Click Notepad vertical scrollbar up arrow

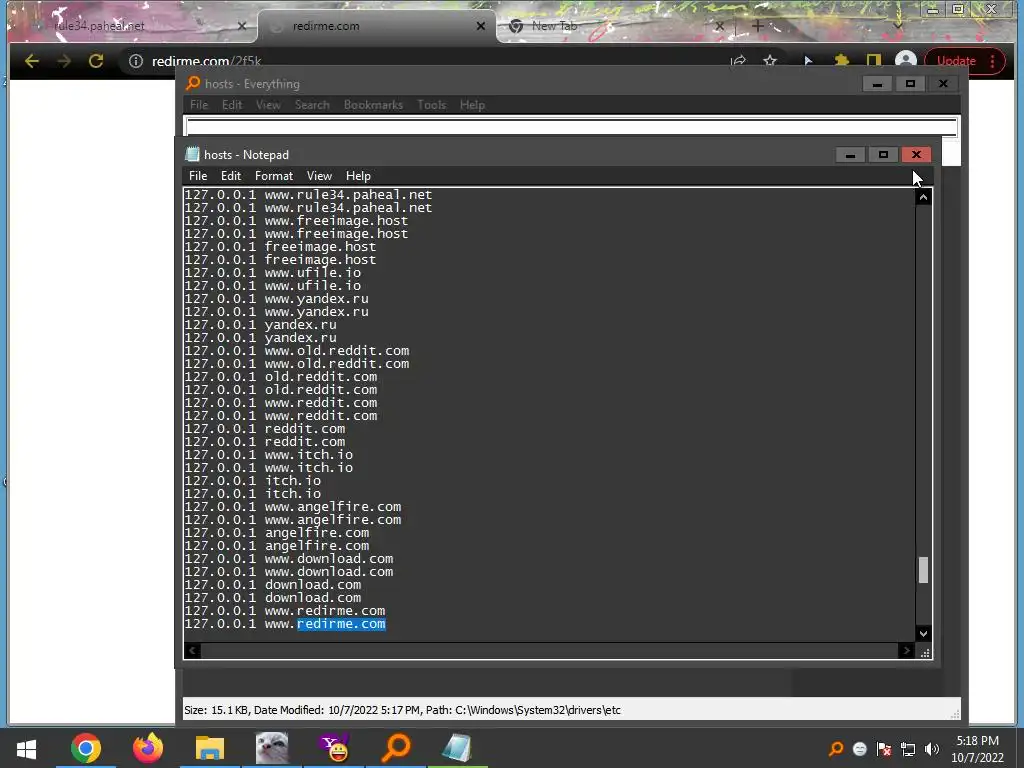pos(923,197)
